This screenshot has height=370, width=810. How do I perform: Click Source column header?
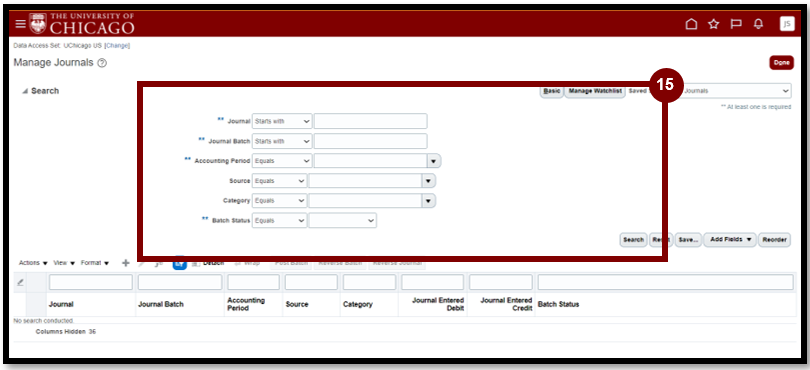pyautogui.click(x=297, y=304)
